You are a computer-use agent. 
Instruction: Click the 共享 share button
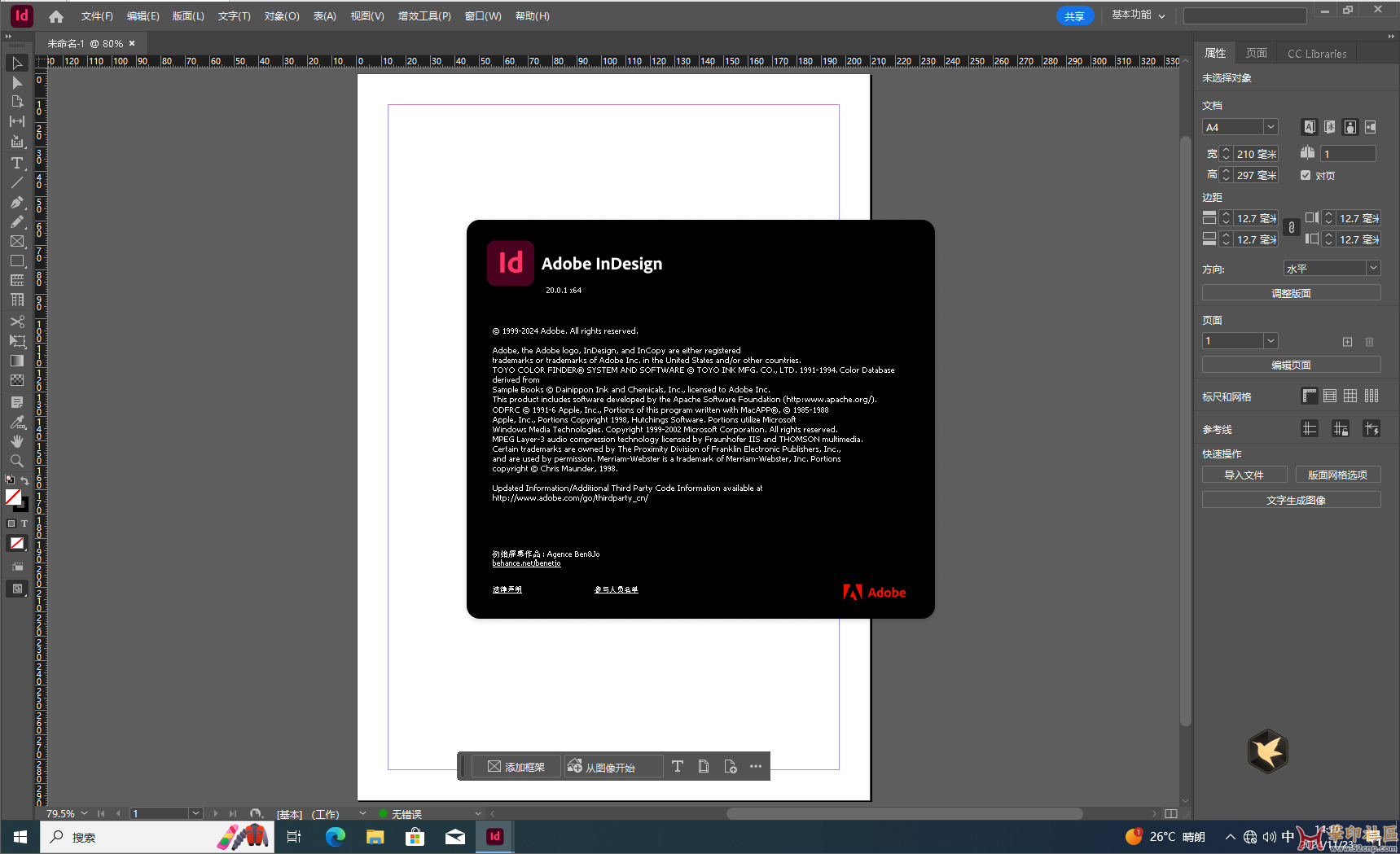pyautogui.click(x=1075, y=16)
